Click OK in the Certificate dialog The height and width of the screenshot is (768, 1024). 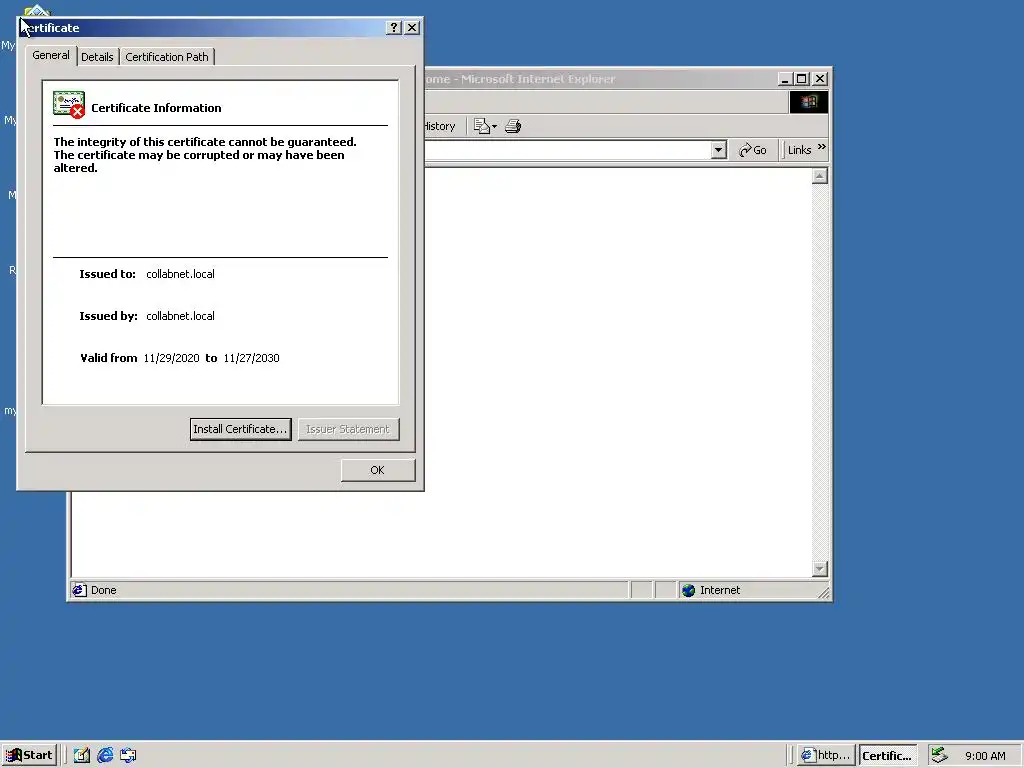(377, 470)
